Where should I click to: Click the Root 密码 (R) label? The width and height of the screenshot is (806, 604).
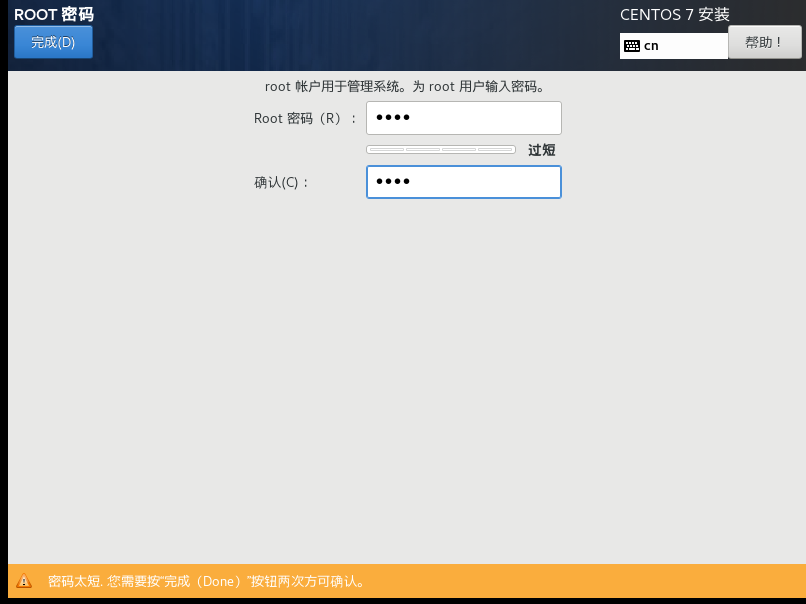[305, 118]
